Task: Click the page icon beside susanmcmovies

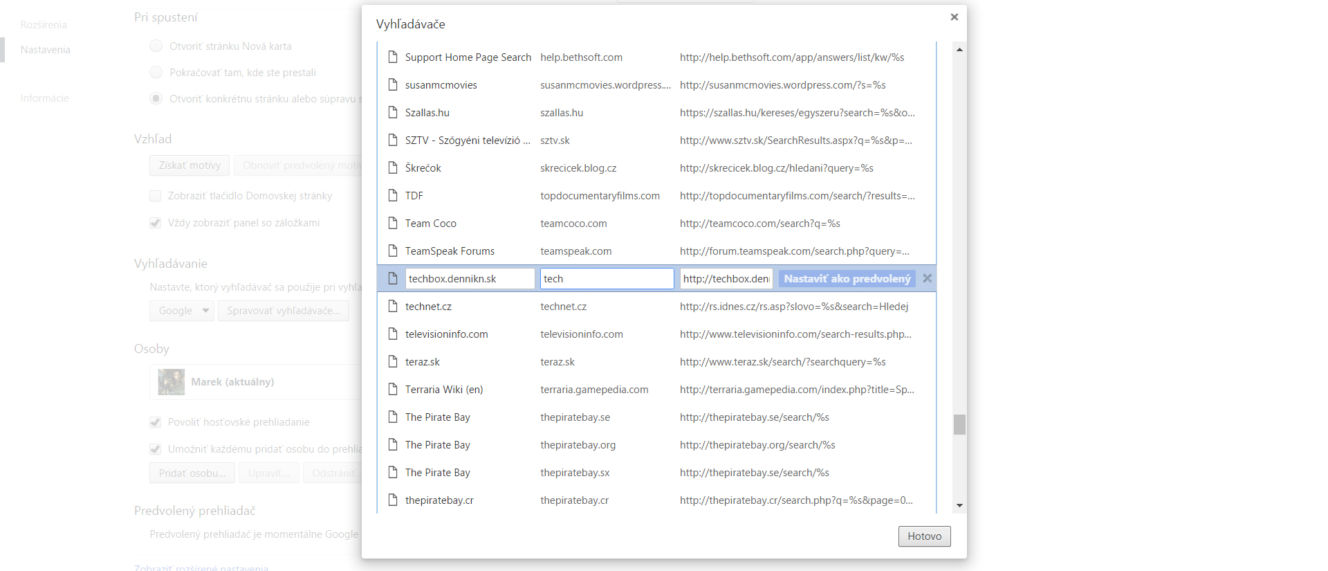Action: pos(393,85)
